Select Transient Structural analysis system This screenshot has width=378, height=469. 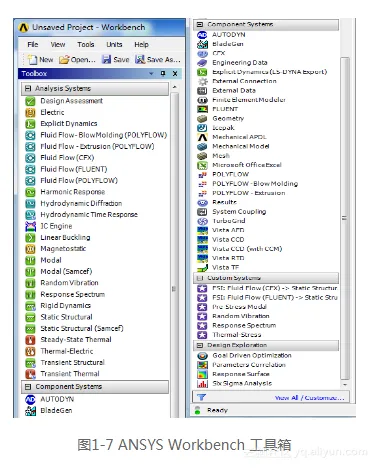click(72, 362)
